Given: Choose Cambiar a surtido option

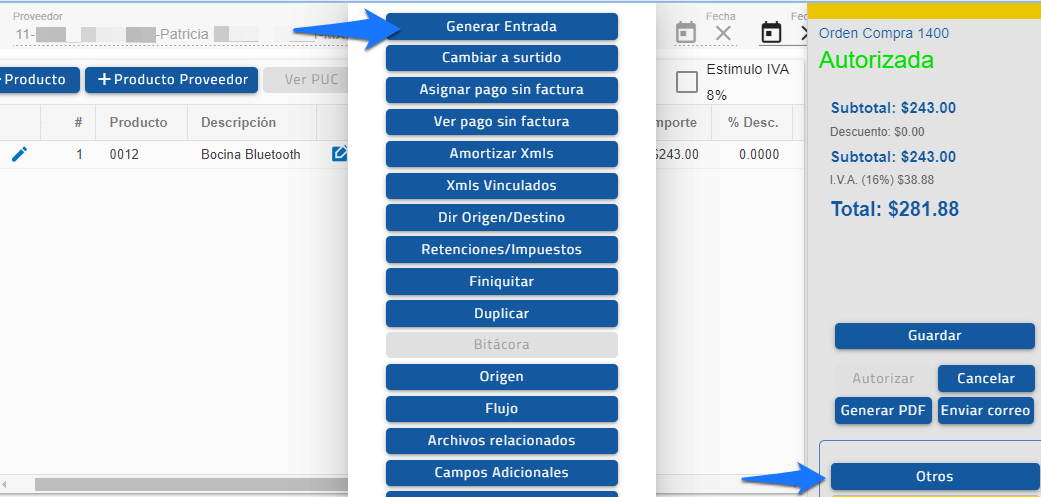Looking at the screenshot, I should click(x=501, y=58).
